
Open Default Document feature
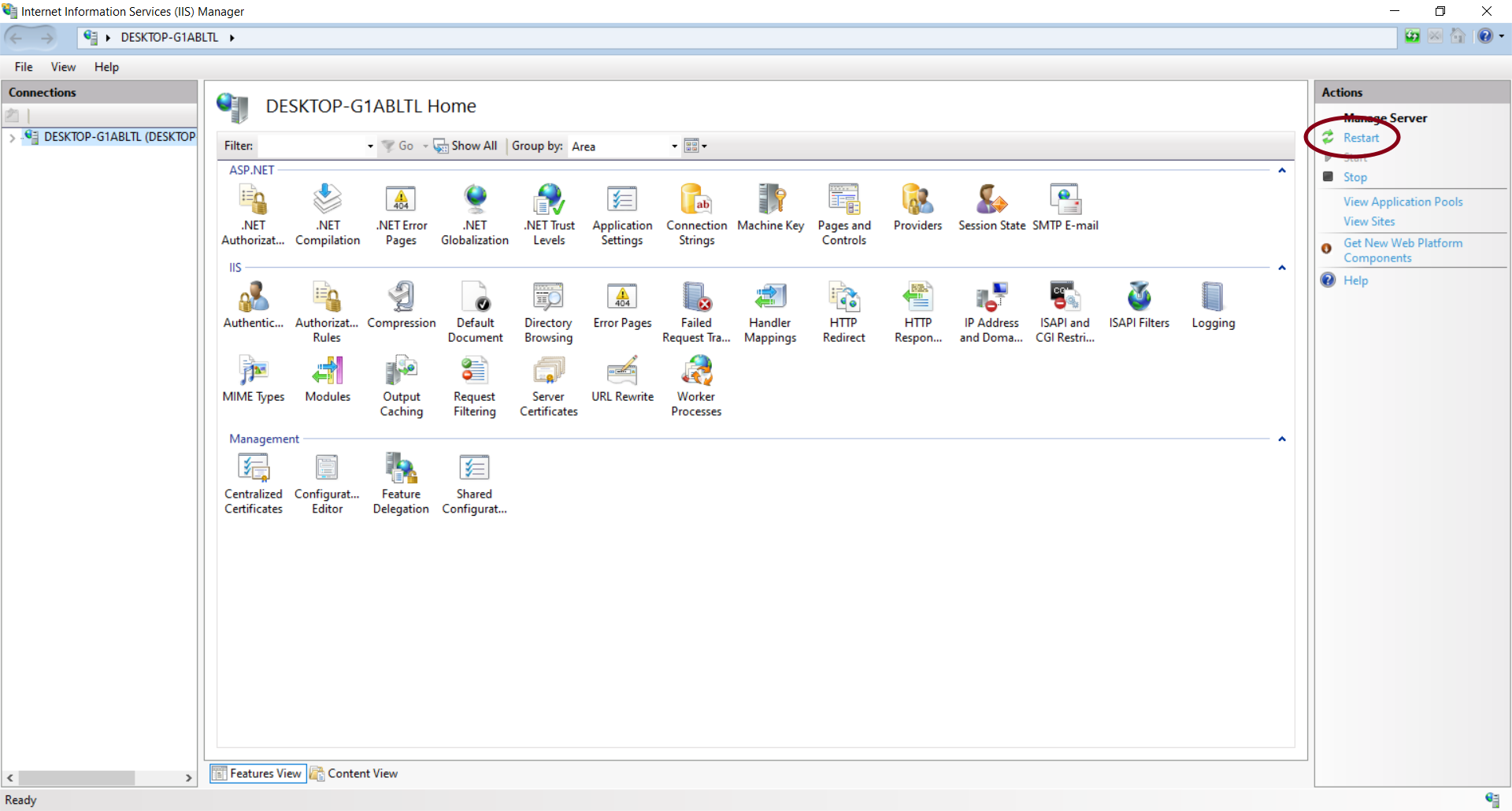point(475,313)
